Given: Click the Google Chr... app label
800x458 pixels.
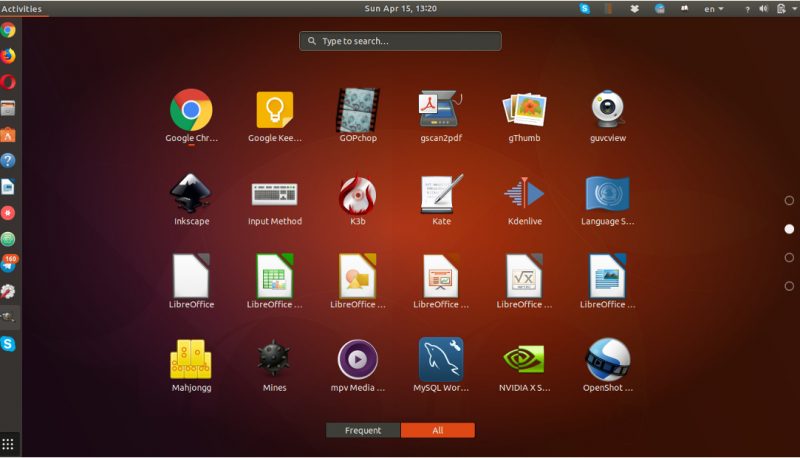Looking at the screenshot, I should (191, 138).
